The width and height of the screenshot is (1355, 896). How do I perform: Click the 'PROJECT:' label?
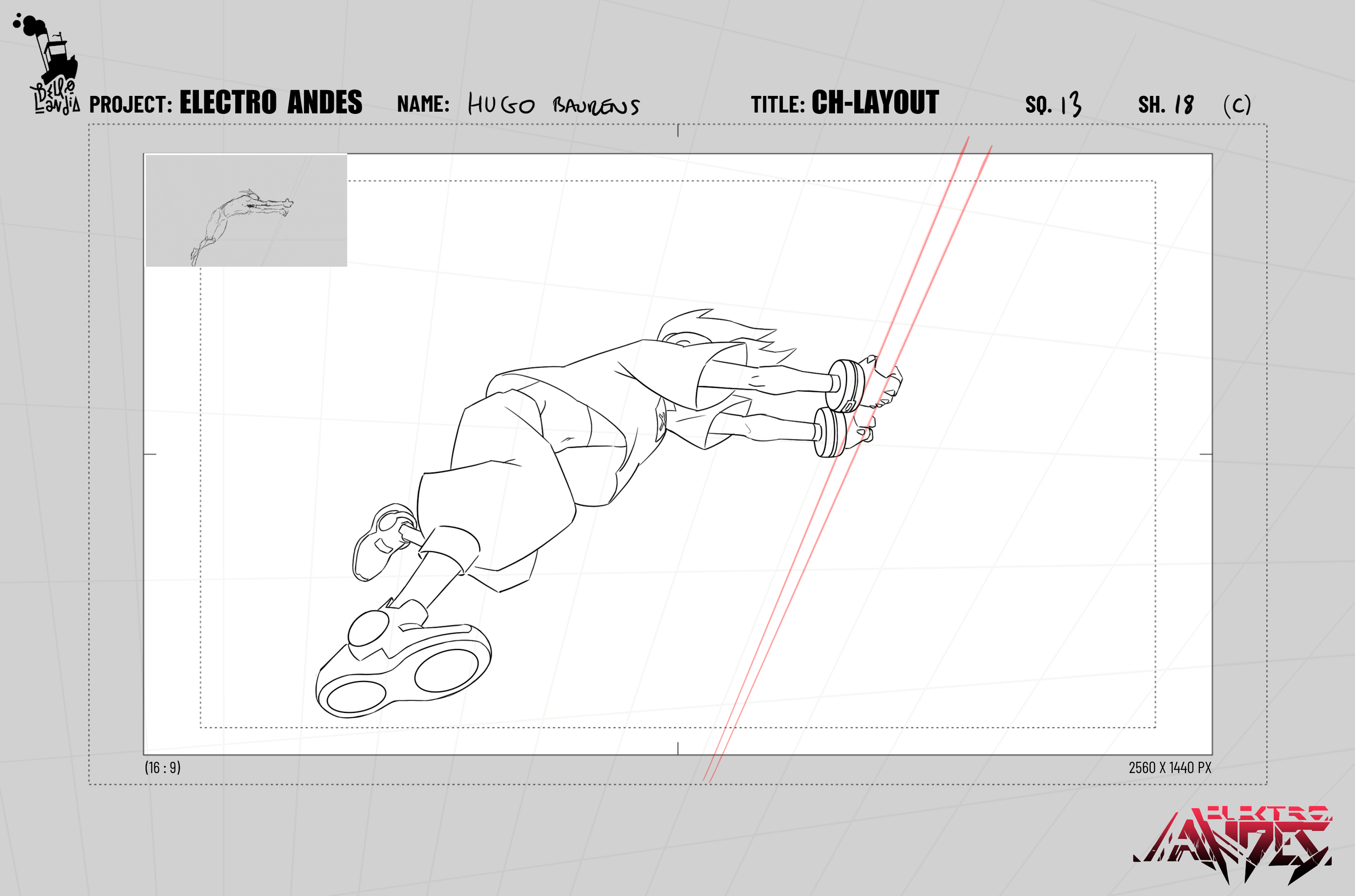131,105
